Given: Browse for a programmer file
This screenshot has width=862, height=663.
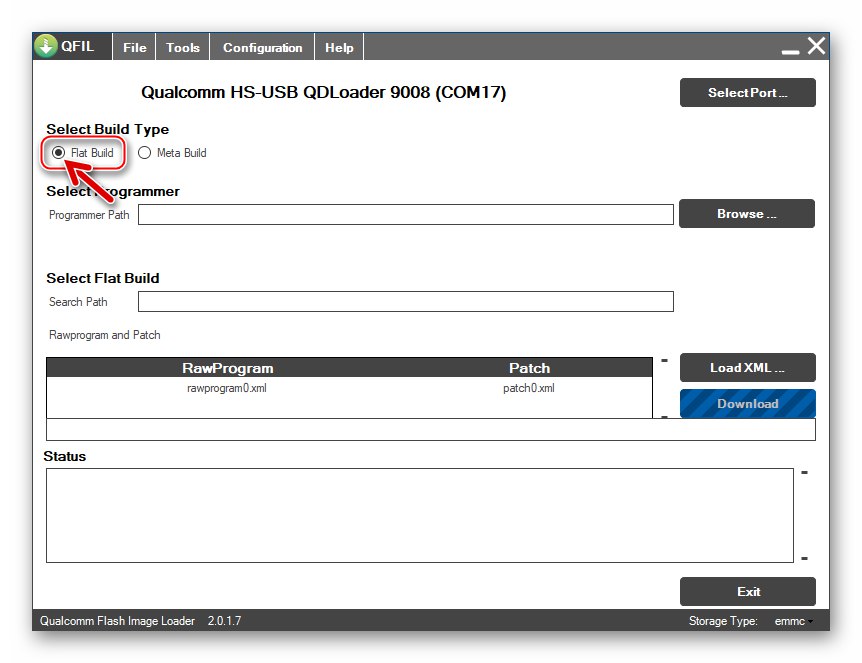Looking at the screenshot, I should [x=746, y=214].
